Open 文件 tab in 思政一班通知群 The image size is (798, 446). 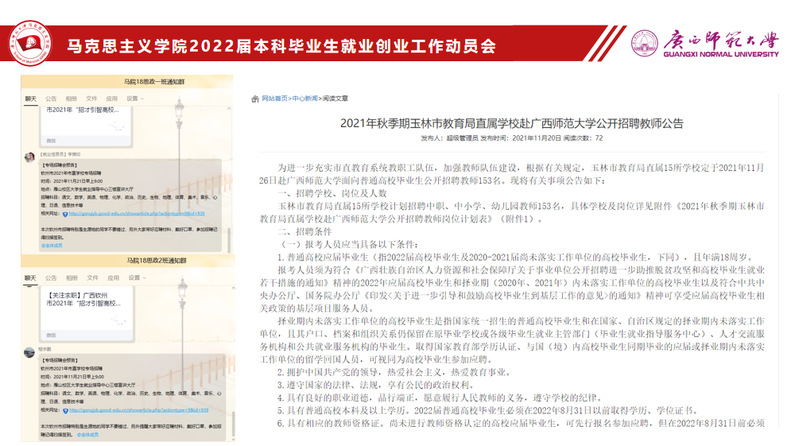click(x=92, y=99)
